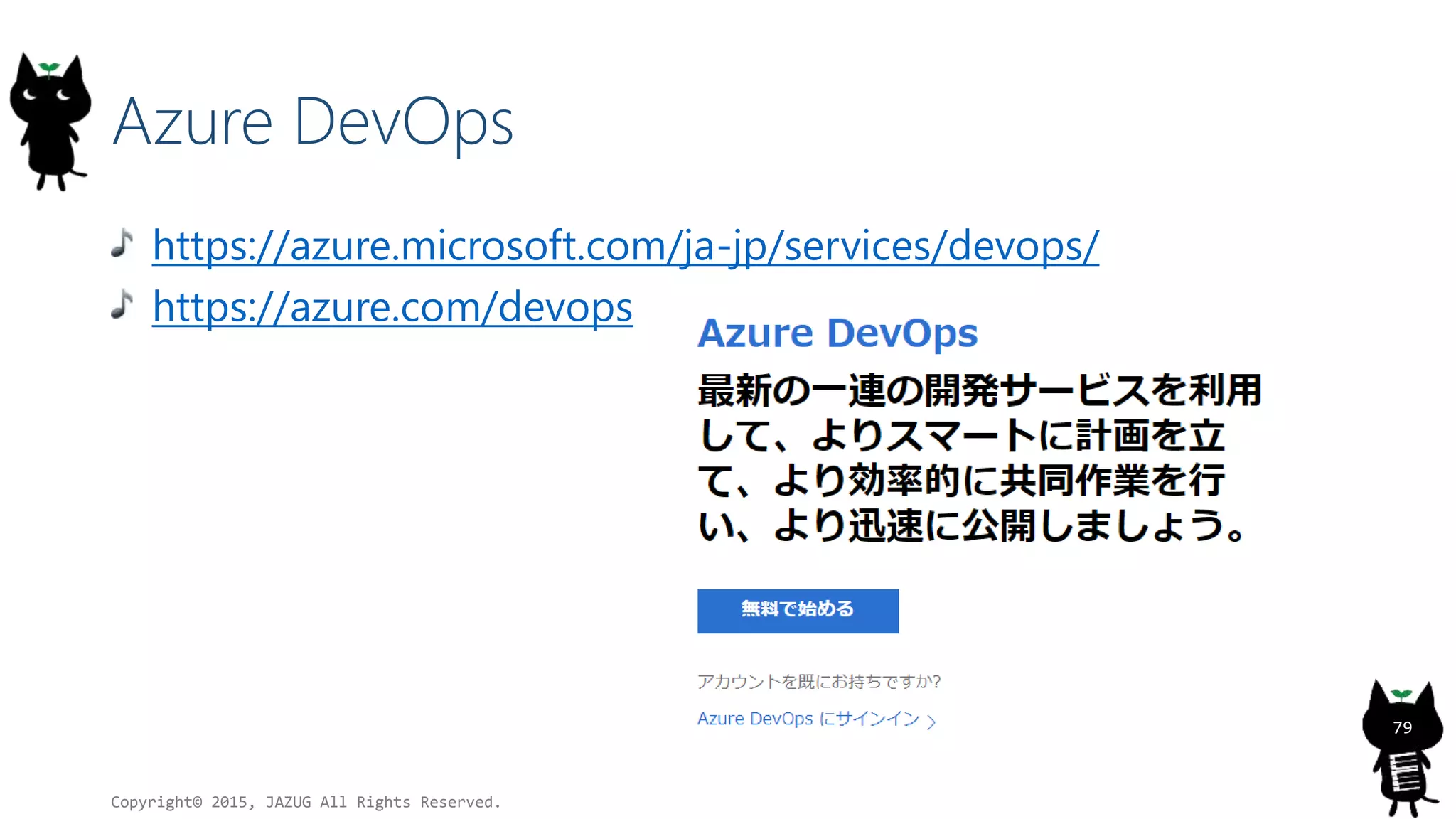Click the blue 無料で始める button
Image resolution: width=1456 pixels, height=819 pixels.
(x=798, y=611)
